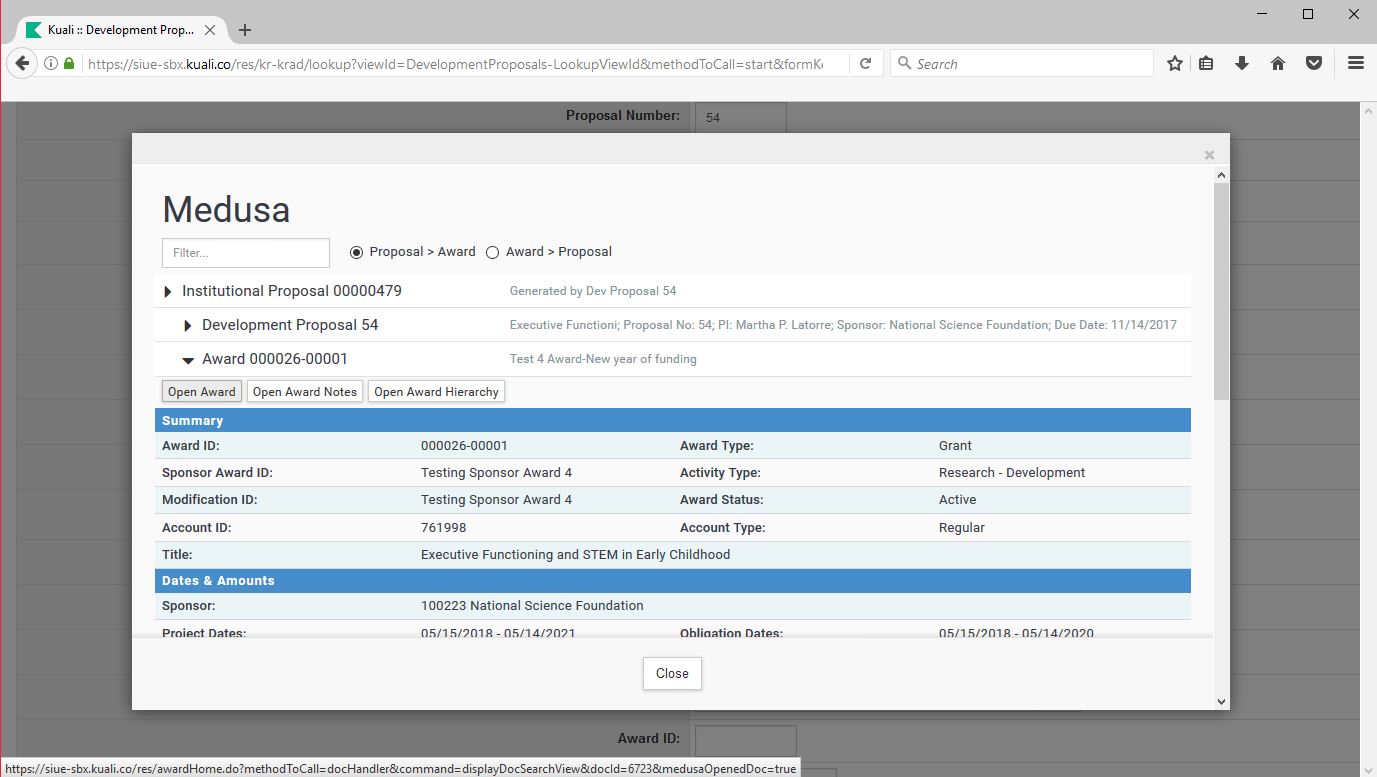The height and width of the screenshot is (777, 1377).
Task: Click the Pocket save icon
Action: (x=1314, y=63)
